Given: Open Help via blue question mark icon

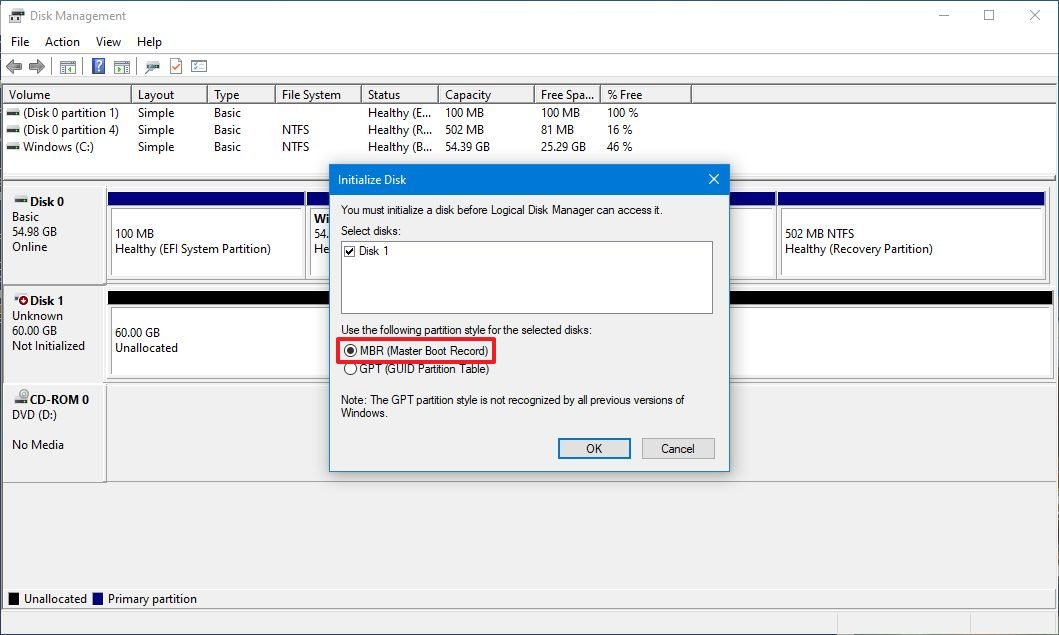Looking at the screenshot, I should (98, 67).
